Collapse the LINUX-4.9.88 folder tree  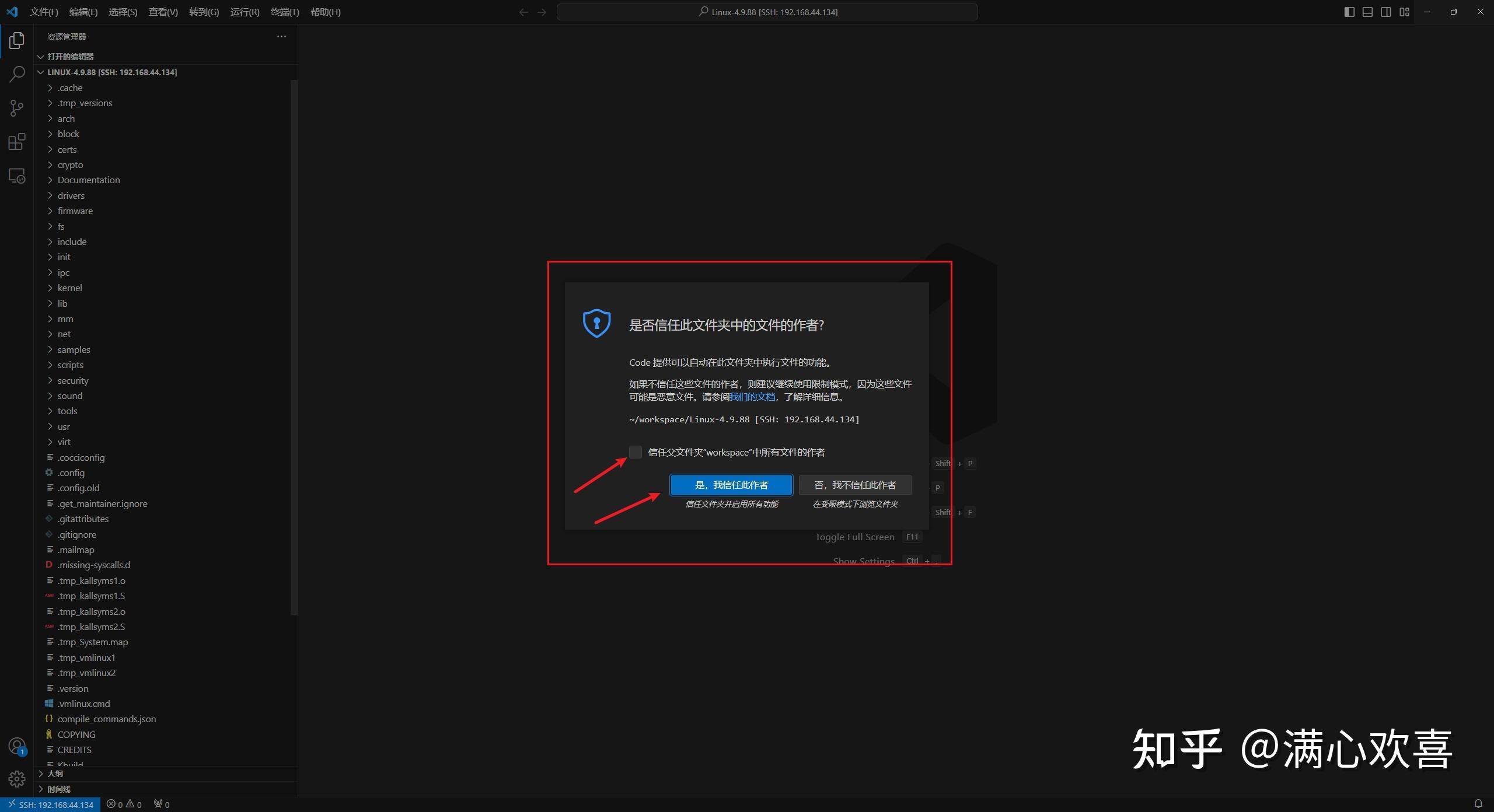(x=40, y=72)
